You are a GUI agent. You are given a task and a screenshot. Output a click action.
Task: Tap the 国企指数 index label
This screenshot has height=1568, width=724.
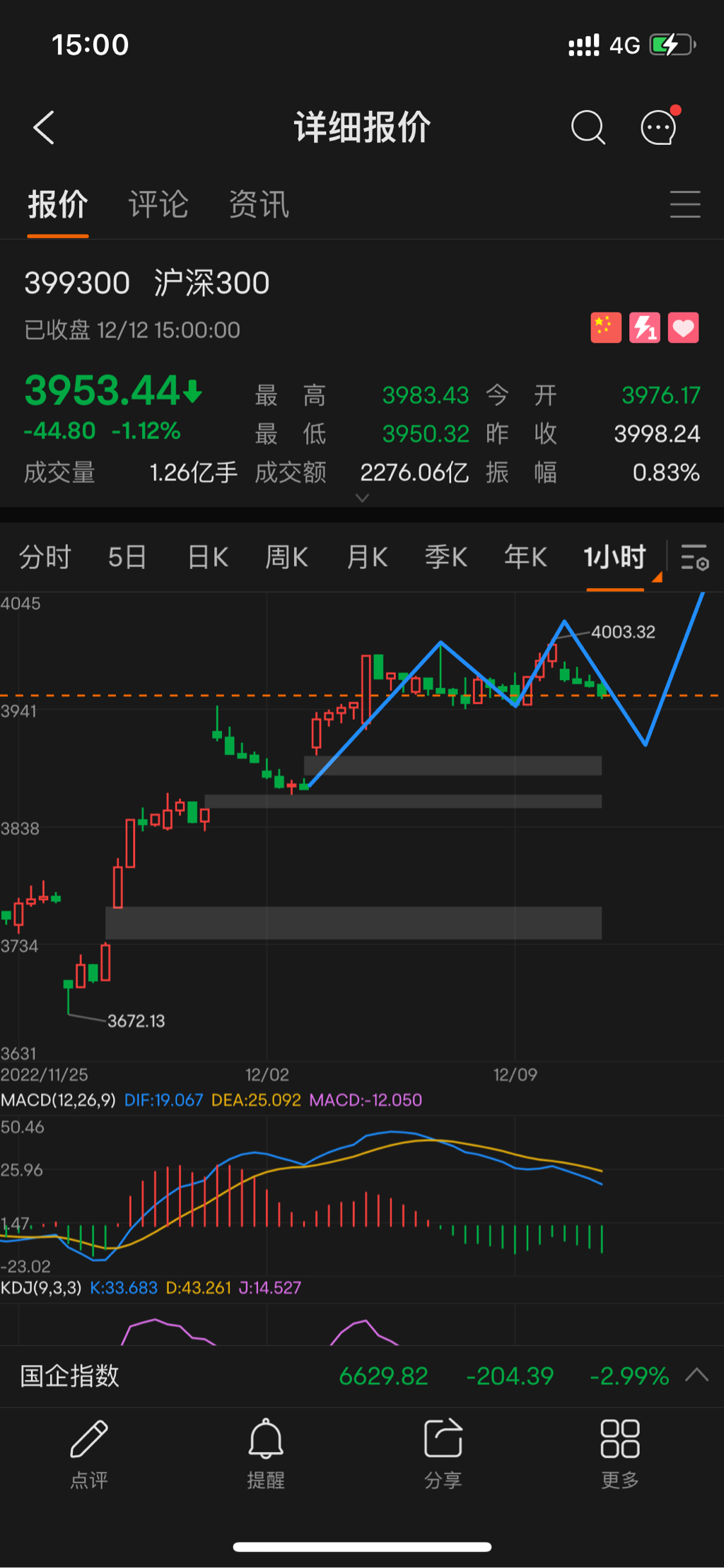[69, 1376]
